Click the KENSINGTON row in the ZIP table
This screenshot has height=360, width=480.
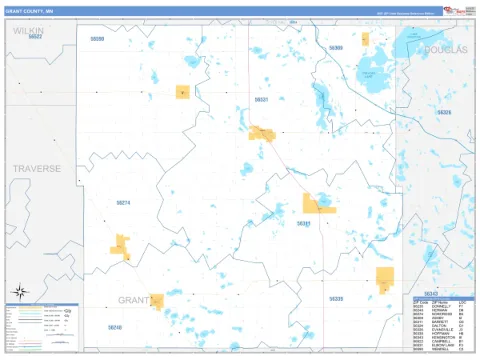click(439, 337)
